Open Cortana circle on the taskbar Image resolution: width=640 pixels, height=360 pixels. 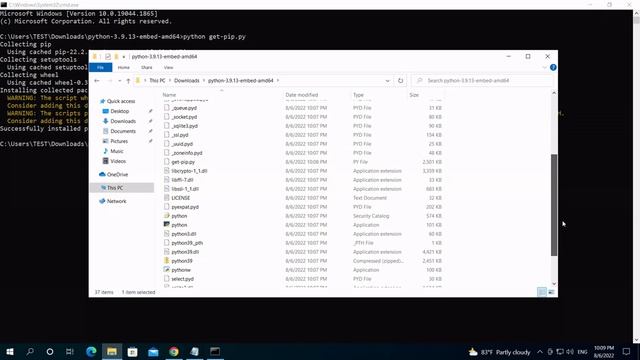point(50,351)
